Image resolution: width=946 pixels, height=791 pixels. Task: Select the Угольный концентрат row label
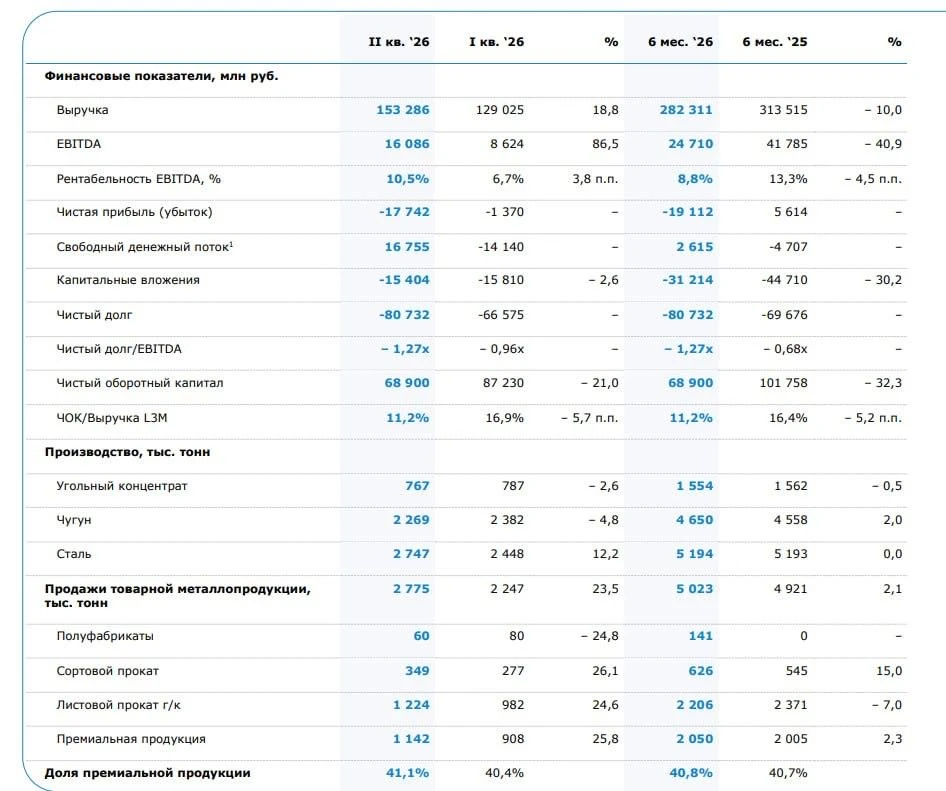click(x=122, y=486)
